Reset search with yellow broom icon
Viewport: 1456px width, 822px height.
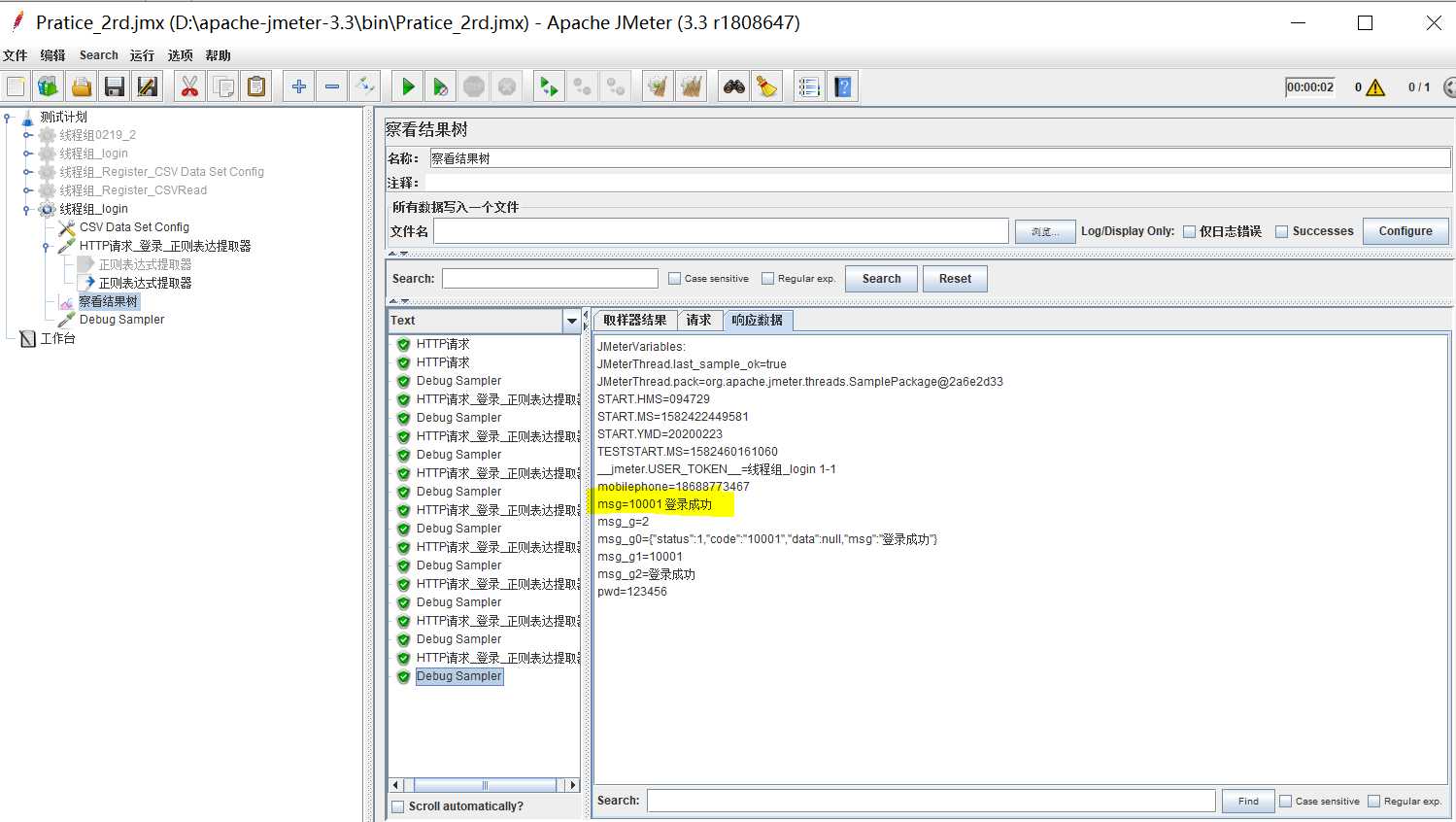point(767,86)
